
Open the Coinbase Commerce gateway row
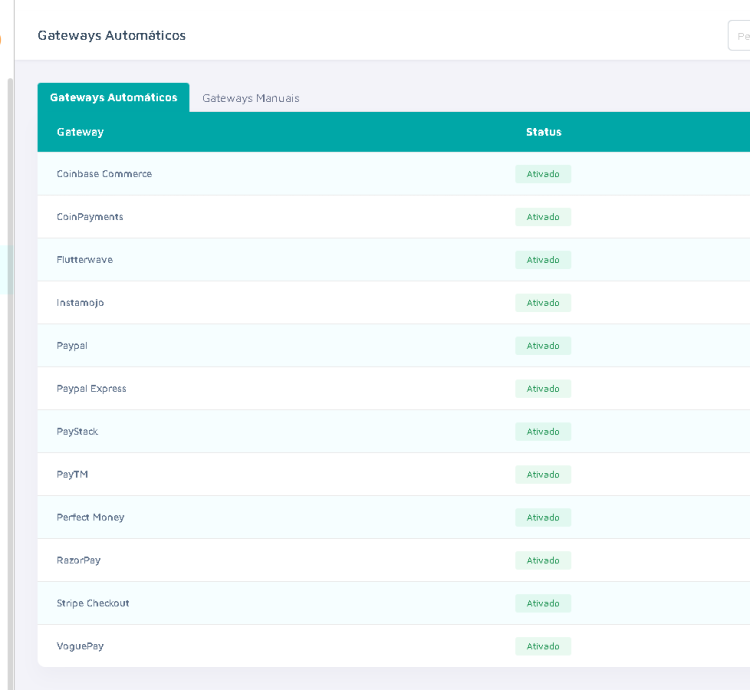[x=104, y=174]
